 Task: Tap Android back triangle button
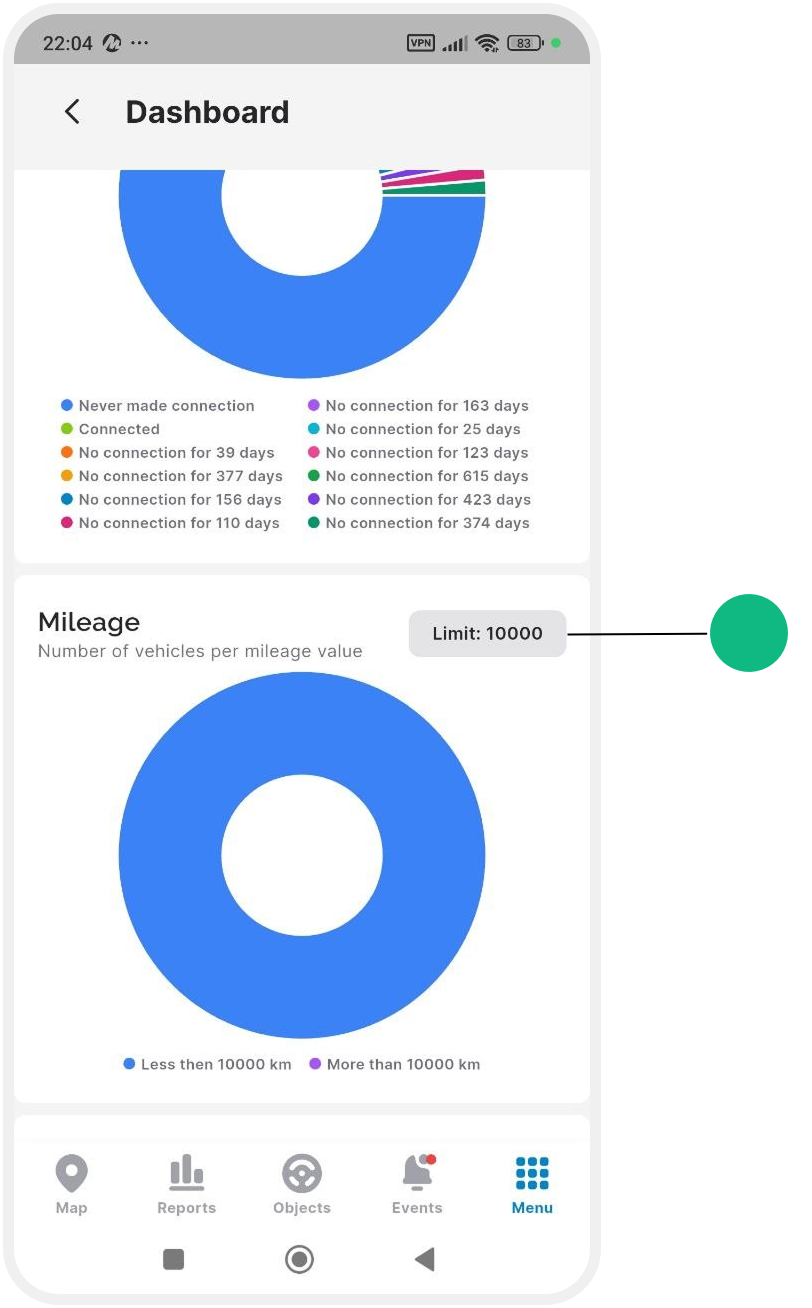pyautogui.click(x=425, y=1259)
